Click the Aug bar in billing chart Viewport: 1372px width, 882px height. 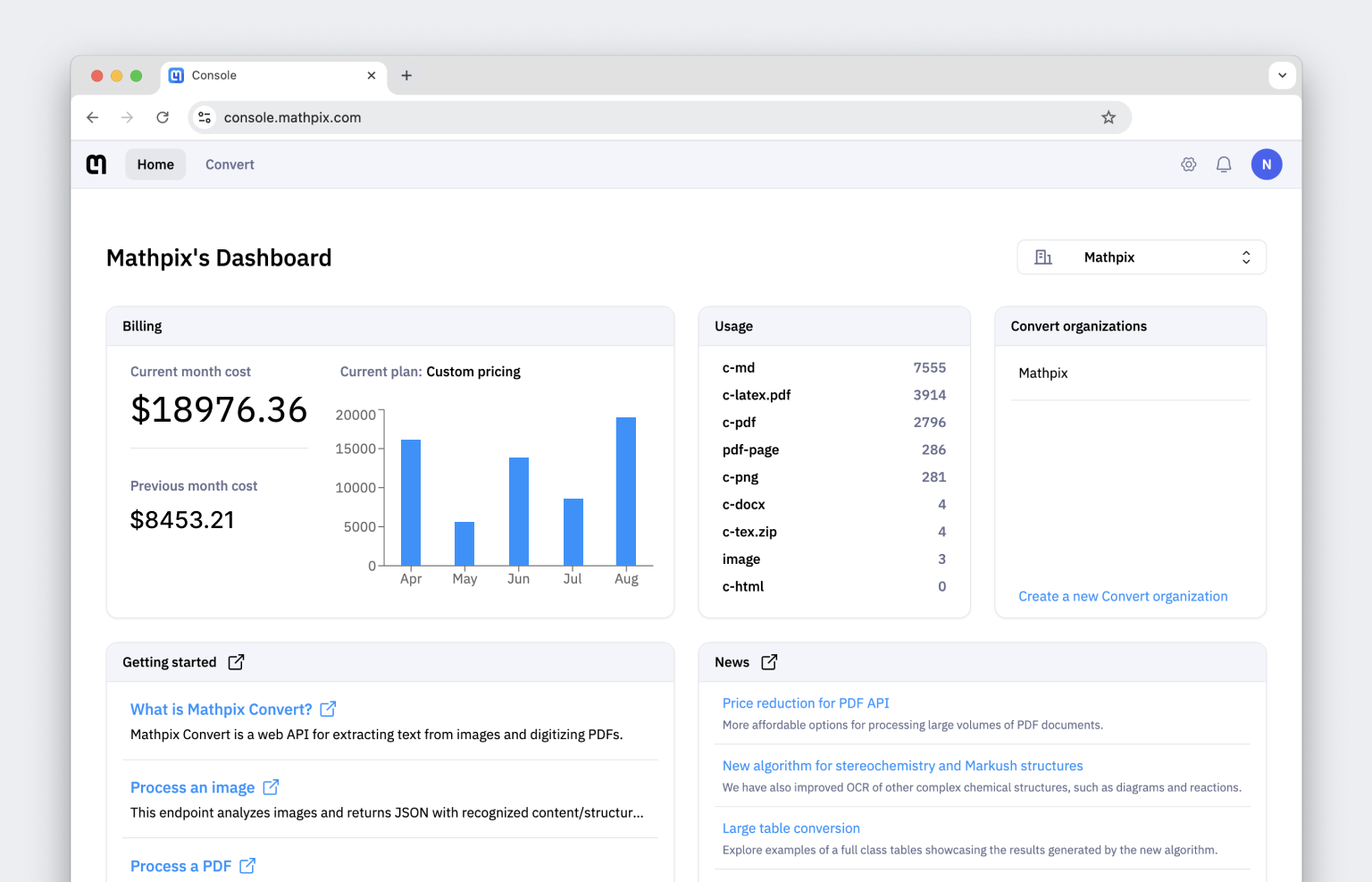(x=626, y=491)
